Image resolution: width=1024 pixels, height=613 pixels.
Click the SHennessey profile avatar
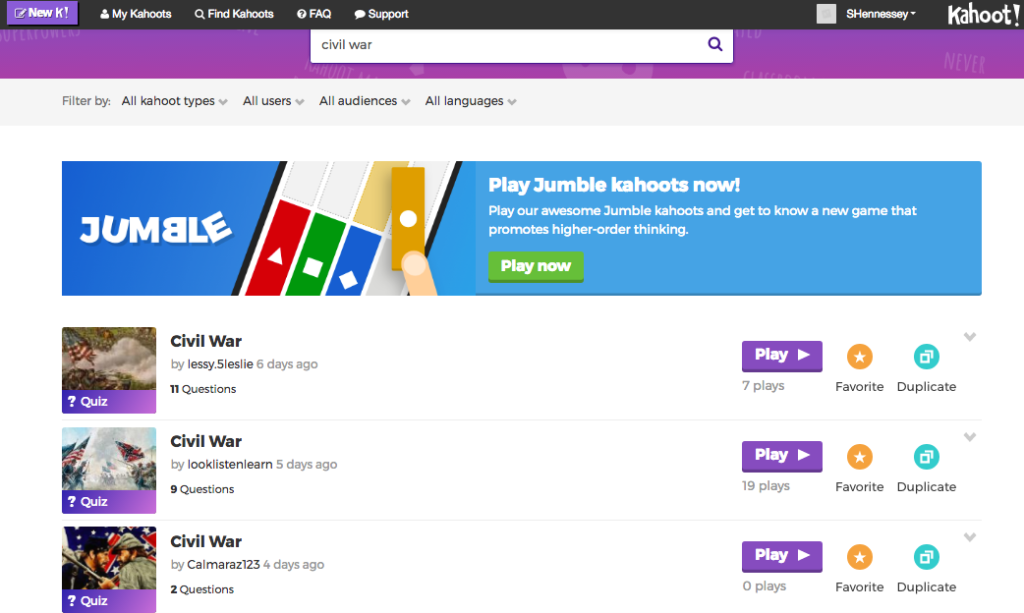coord(826,14)
